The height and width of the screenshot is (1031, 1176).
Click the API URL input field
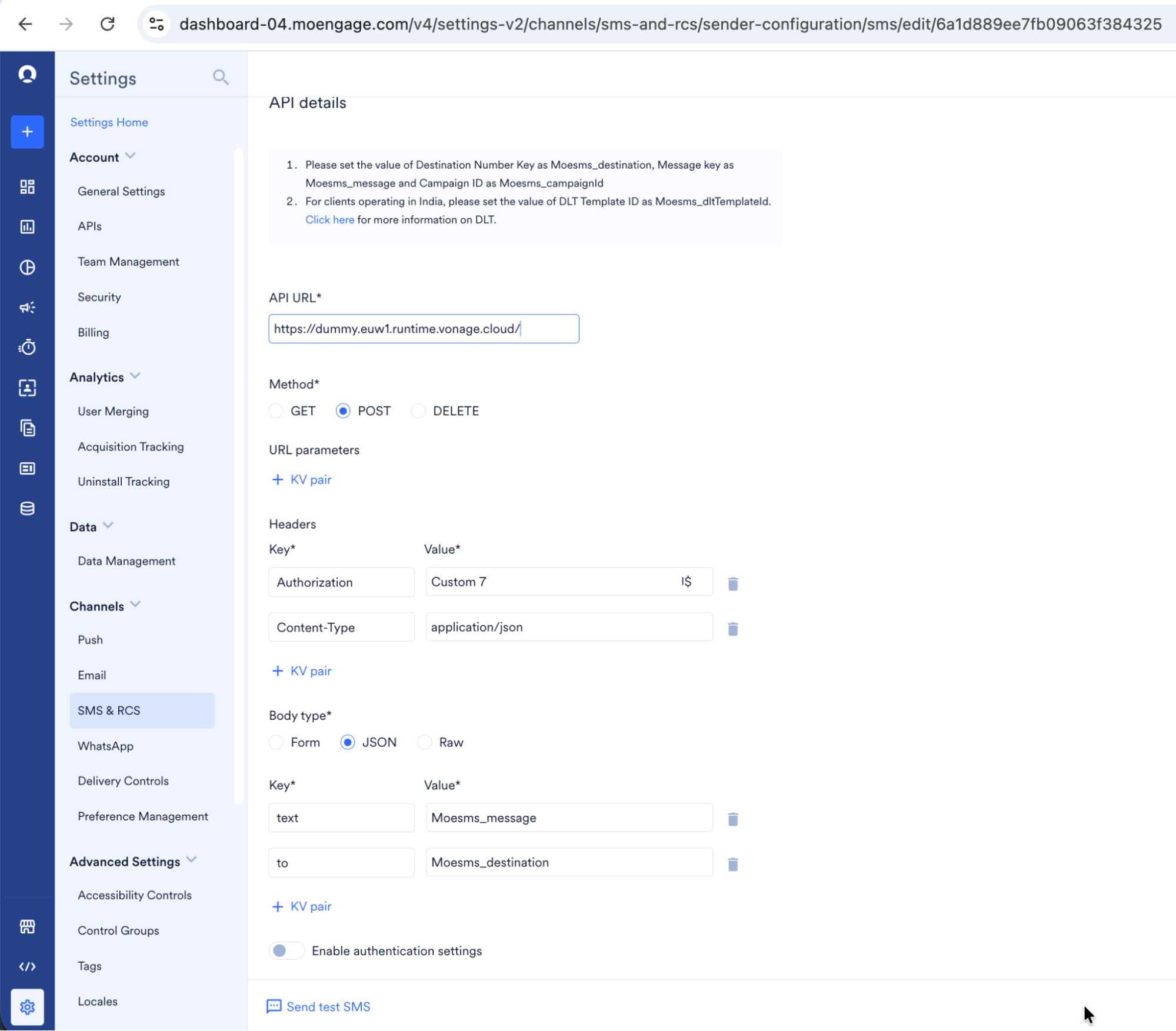424,329
